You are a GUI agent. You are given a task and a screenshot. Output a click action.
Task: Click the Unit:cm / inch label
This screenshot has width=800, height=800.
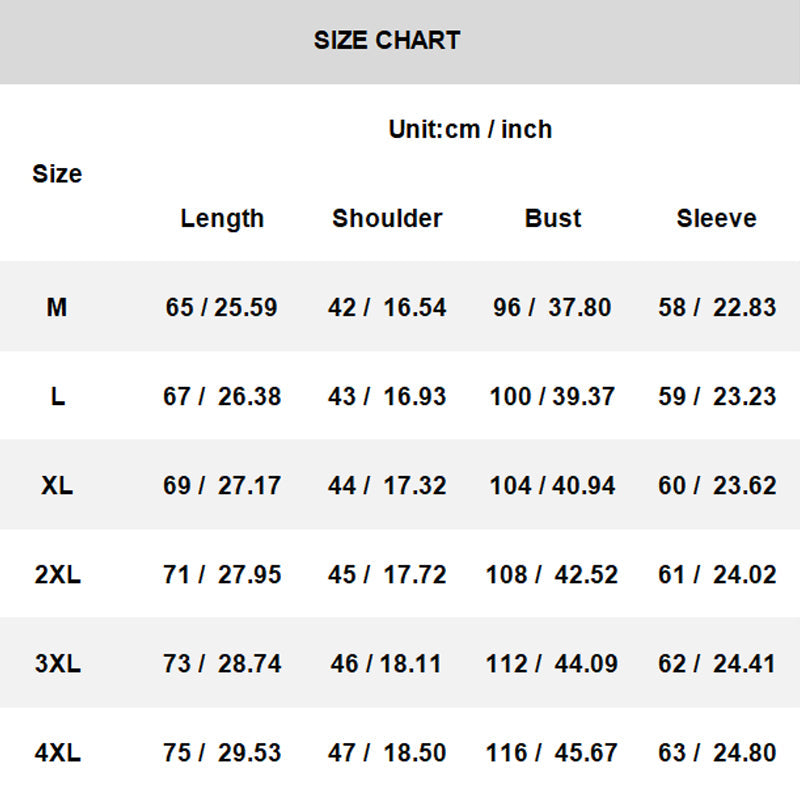(470, 129)
